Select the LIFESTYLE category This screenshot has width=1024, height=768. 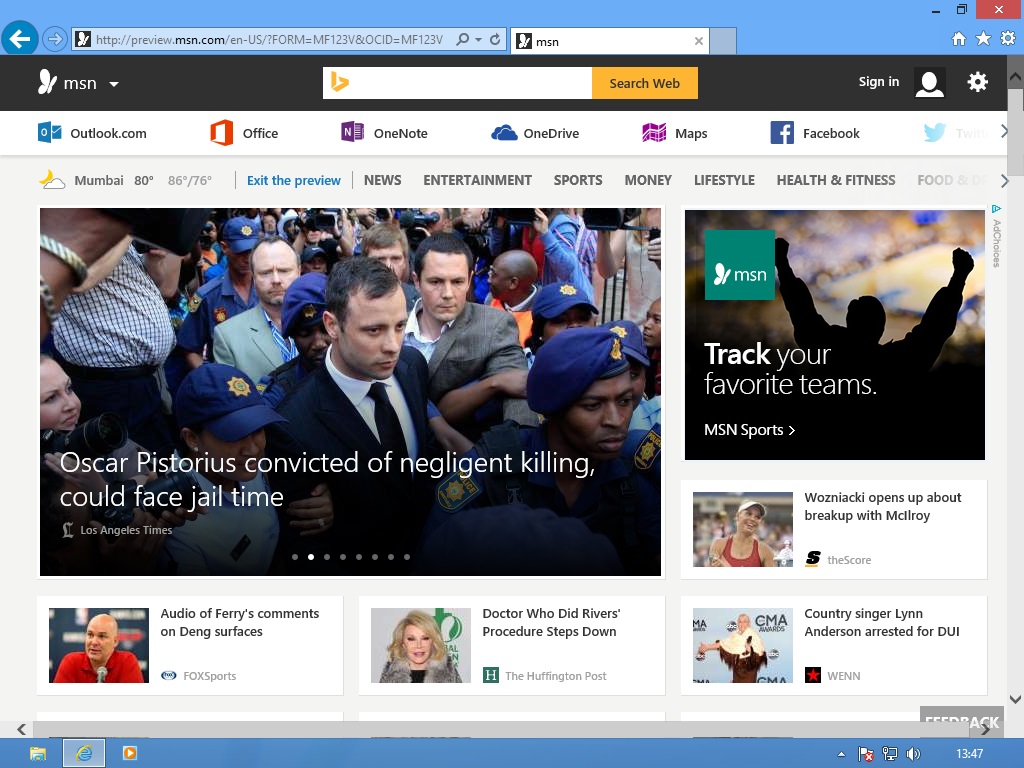pos(724,180)
